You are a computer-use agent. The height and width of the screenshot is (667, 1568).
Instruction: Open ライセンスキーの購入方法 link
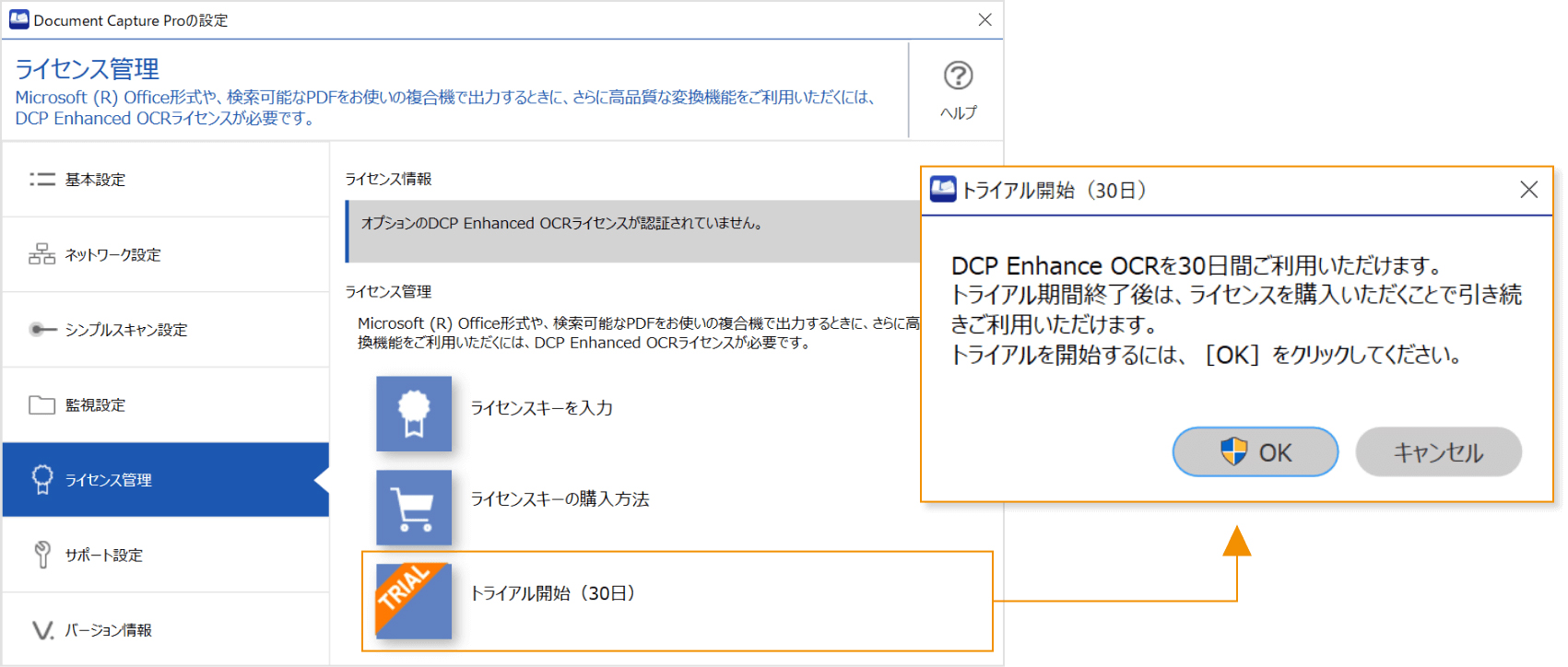(x=560, y=499)
